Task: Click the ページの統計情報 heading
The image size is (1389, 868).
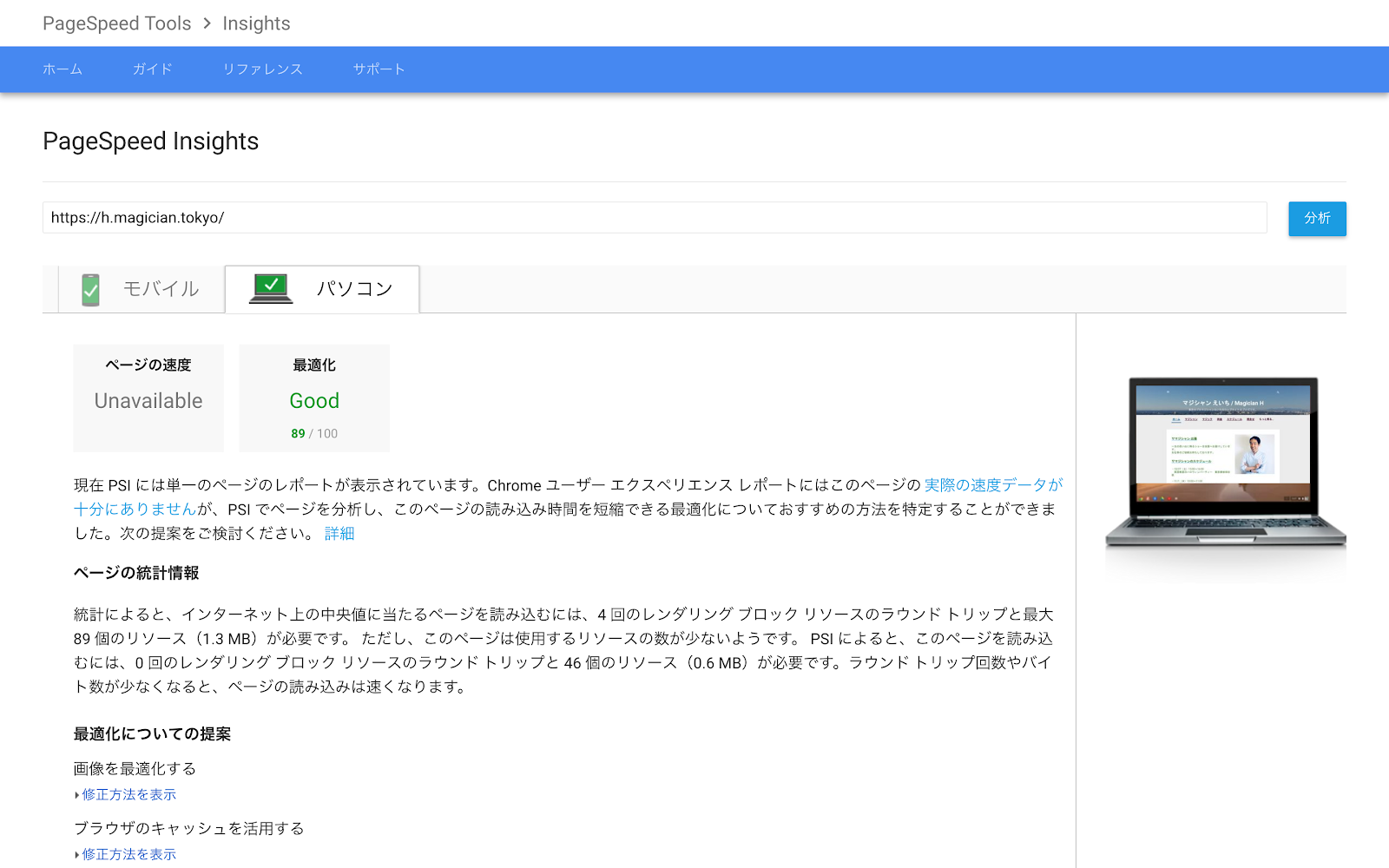Action: (136, 573)
